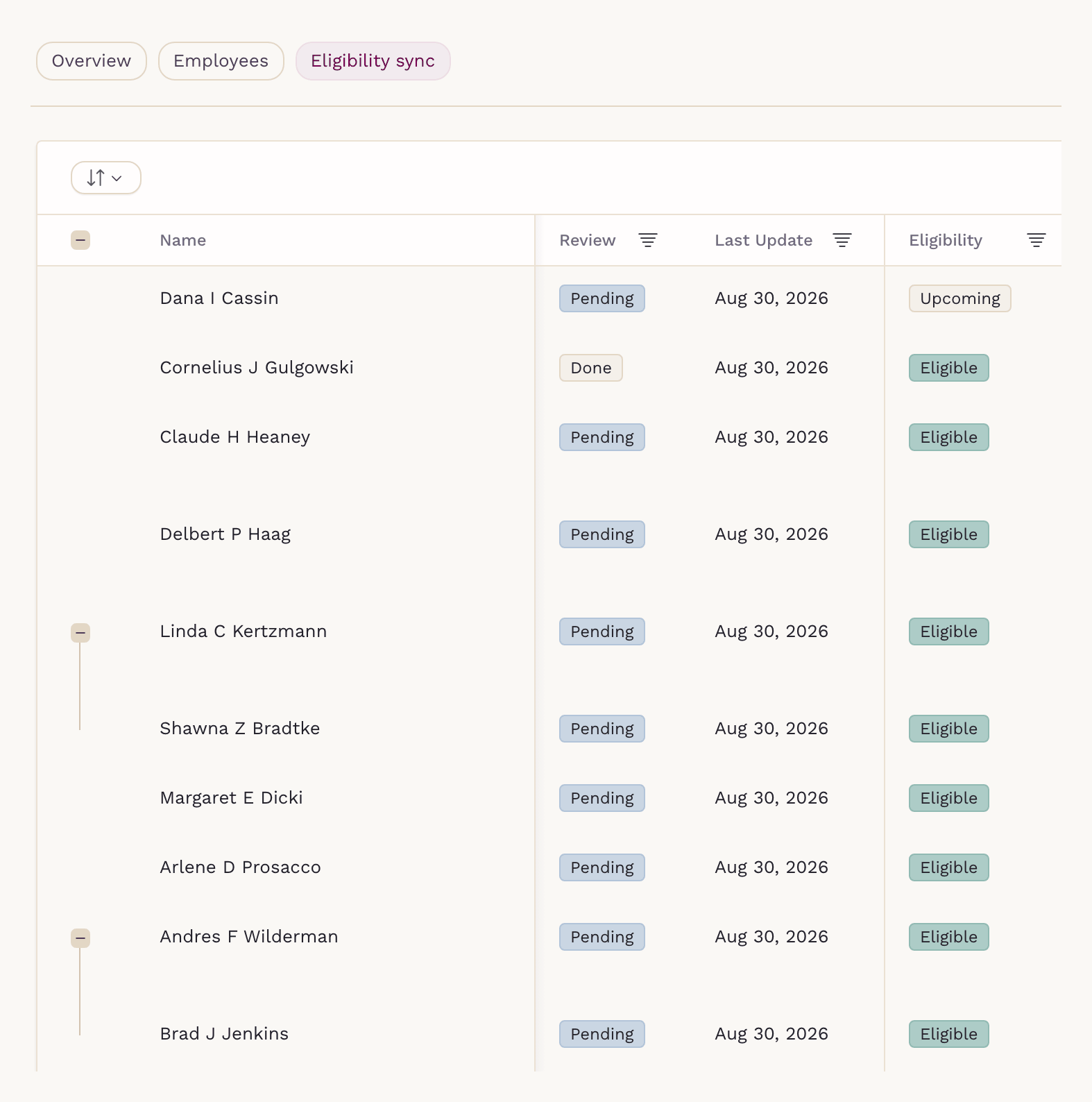
Task: Click the Eligible badge for Margaret E Dicki
Action: tap(949, 798)
